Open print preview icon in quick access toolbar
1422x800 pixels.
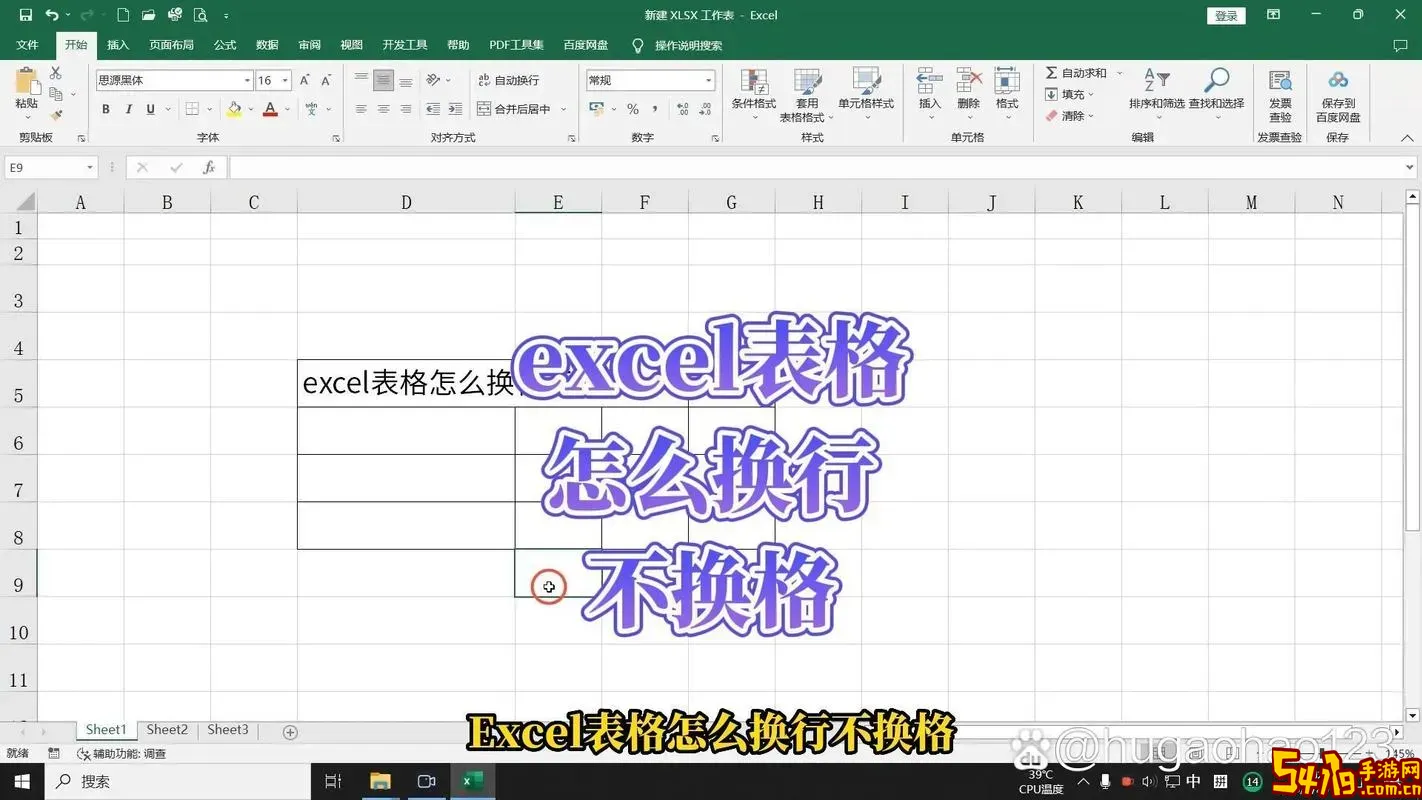click(201, 15)
